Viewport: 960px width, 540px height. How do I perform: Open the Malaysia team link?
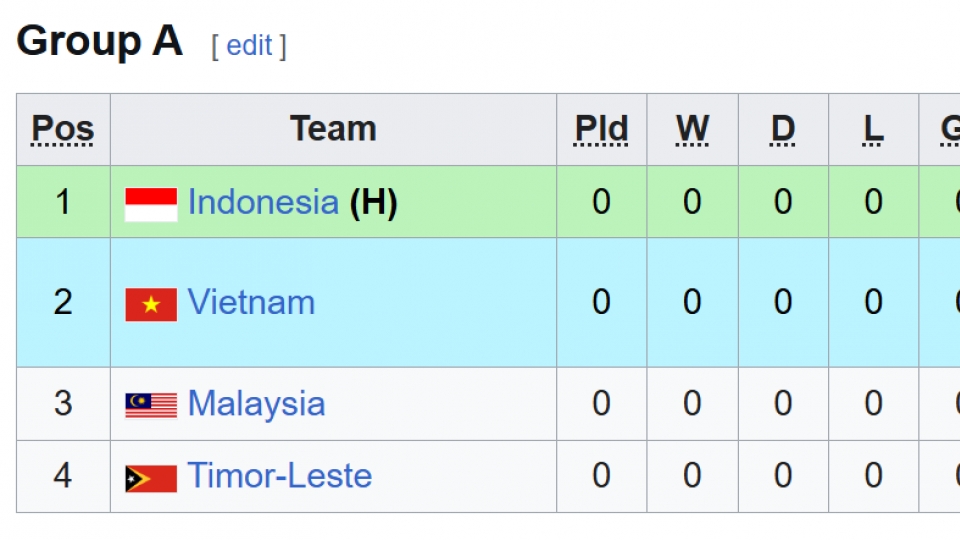(256, 404)
